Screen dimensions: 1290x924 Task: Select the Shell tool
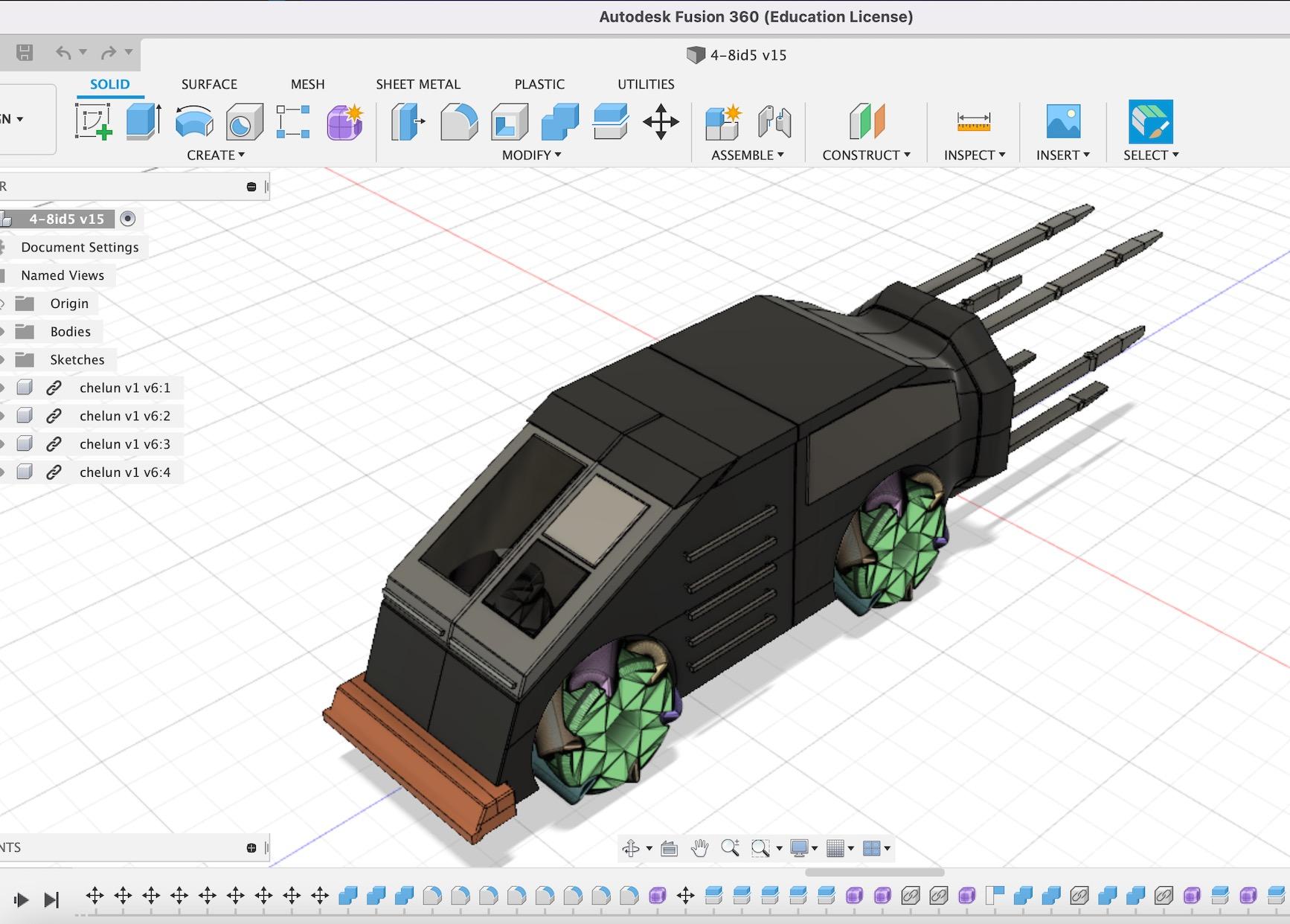point(510,121)
